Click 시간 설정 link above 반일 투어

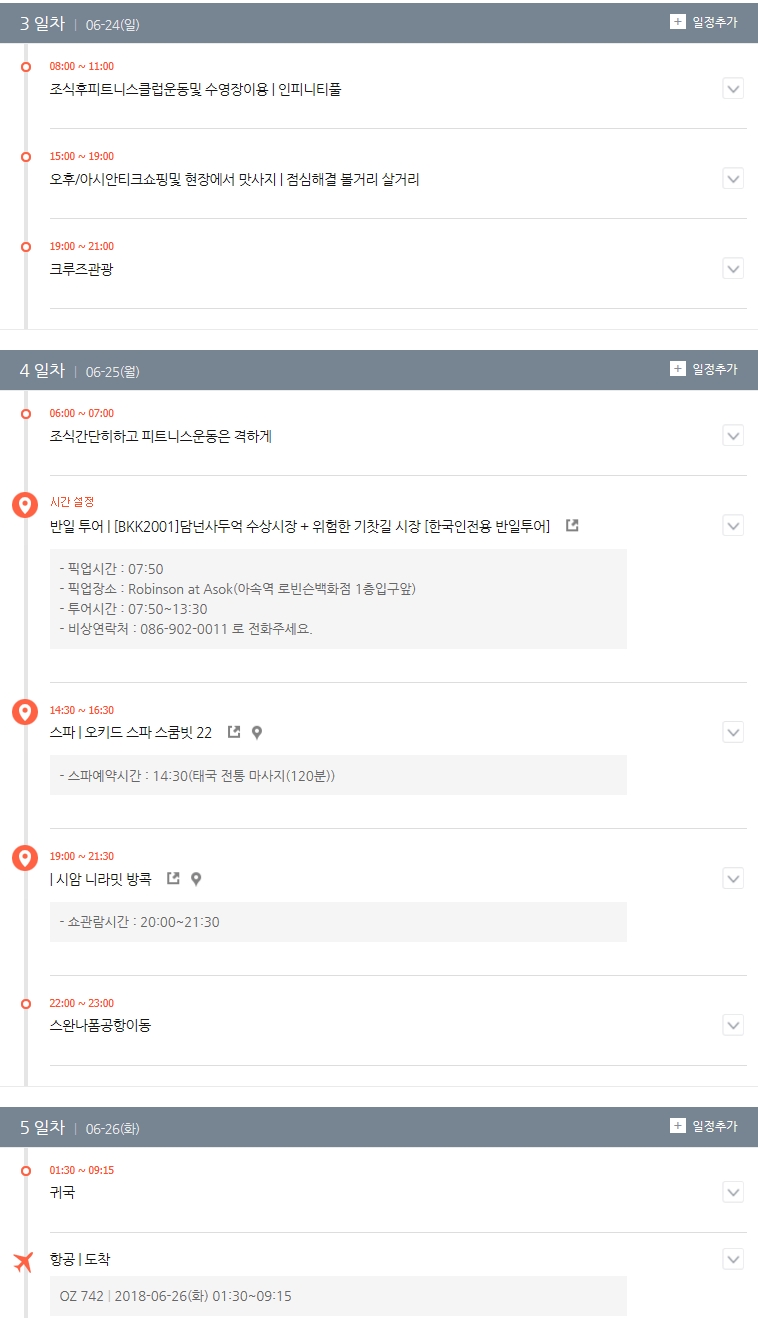(x=72, y=502)
